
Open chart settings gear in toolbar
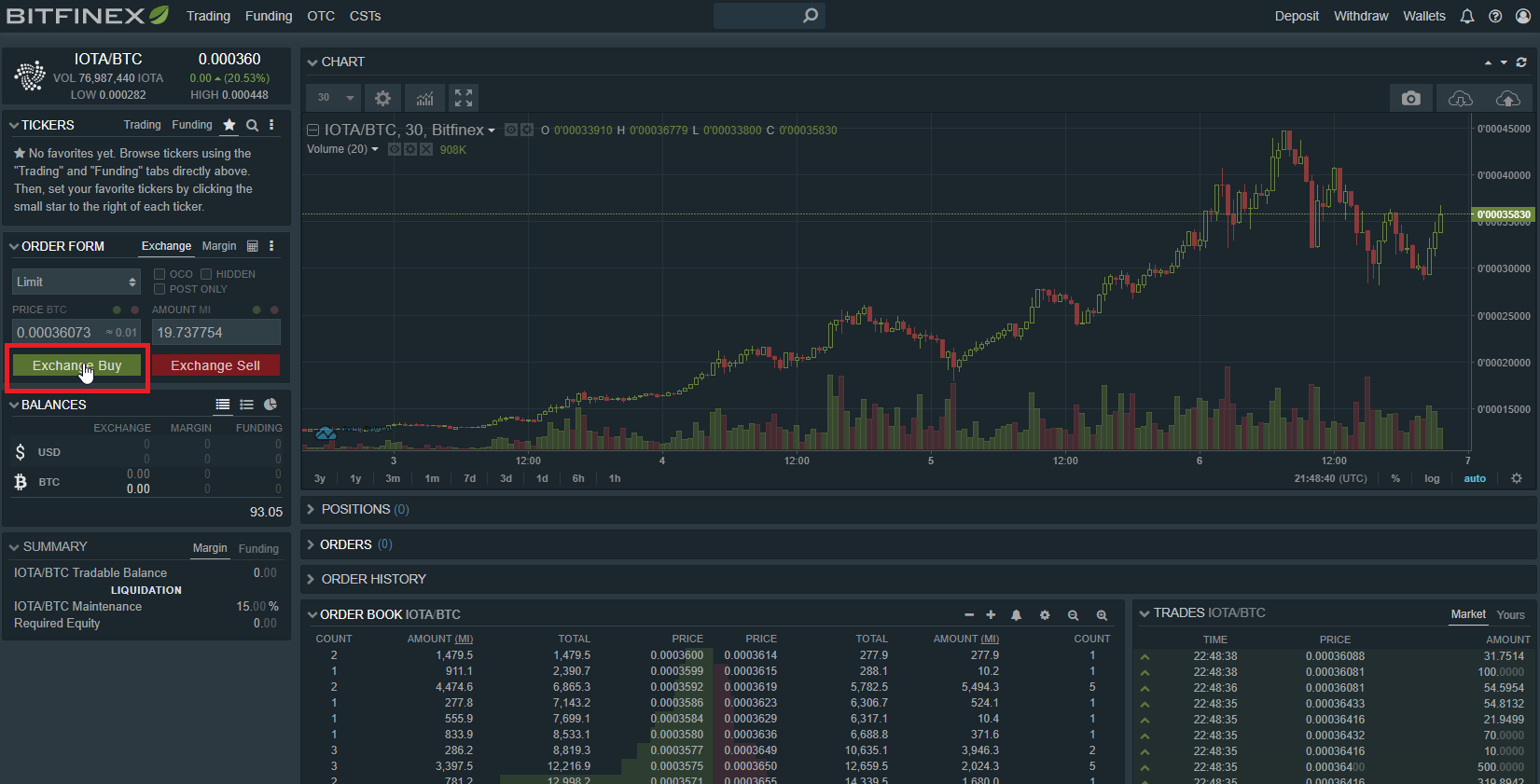pyautogui.click(x=382, y=98)
